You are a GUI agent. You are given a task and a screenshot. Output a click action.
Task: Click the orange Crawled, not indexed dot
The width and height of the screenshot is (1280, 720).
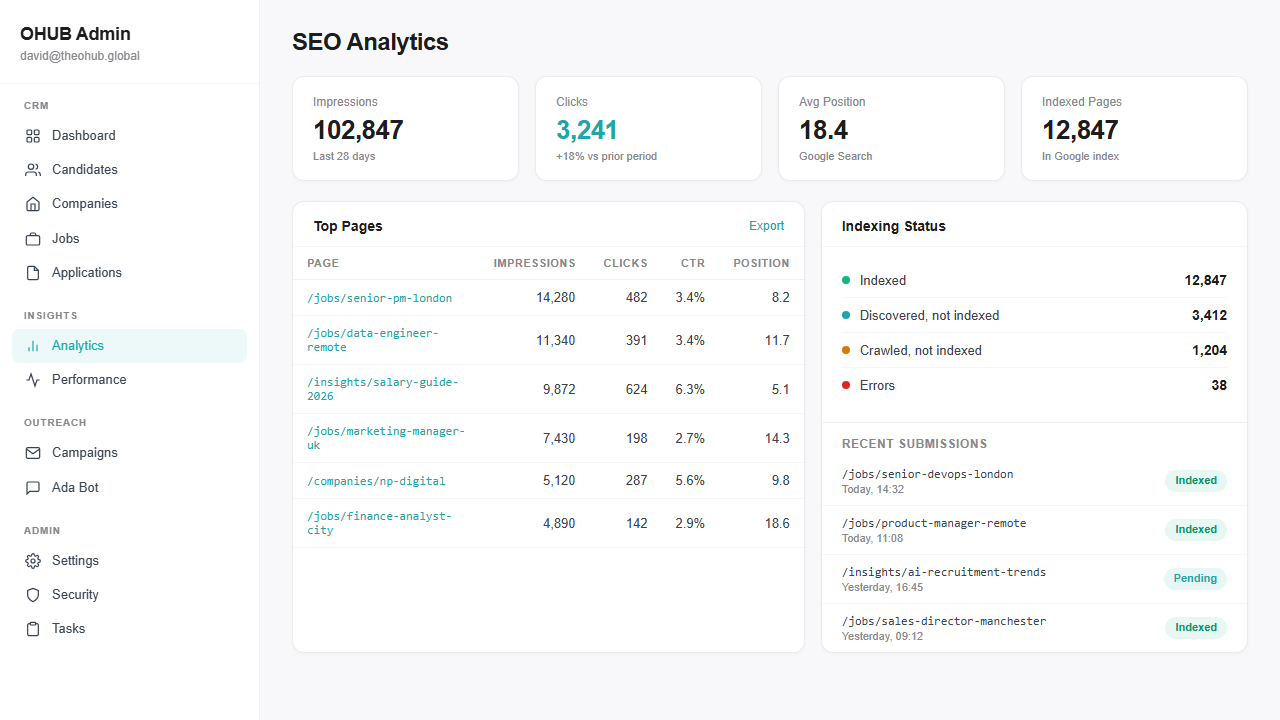(x=846, y=350)
